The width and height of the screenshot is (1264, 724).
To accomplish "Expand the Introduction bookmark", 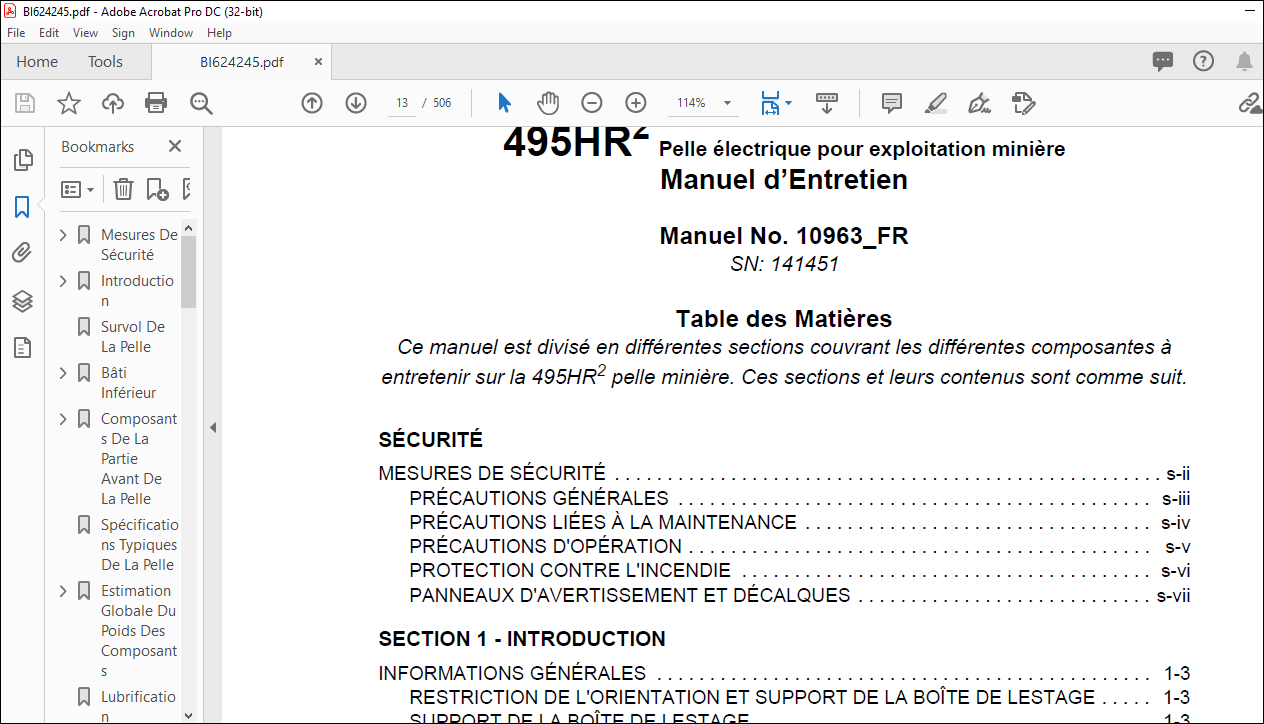I will 63,281.
